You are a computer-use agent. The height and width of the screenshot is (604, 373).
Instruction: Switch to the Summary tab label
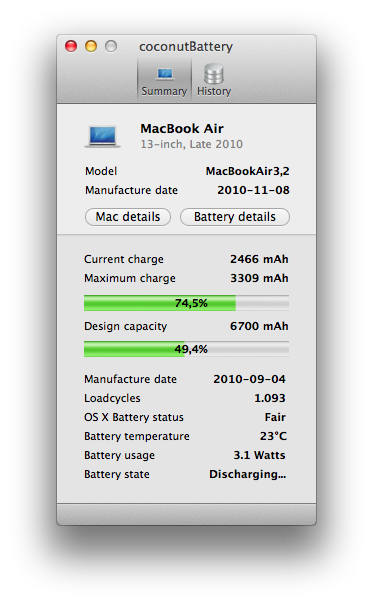click(x=164, y=91)
